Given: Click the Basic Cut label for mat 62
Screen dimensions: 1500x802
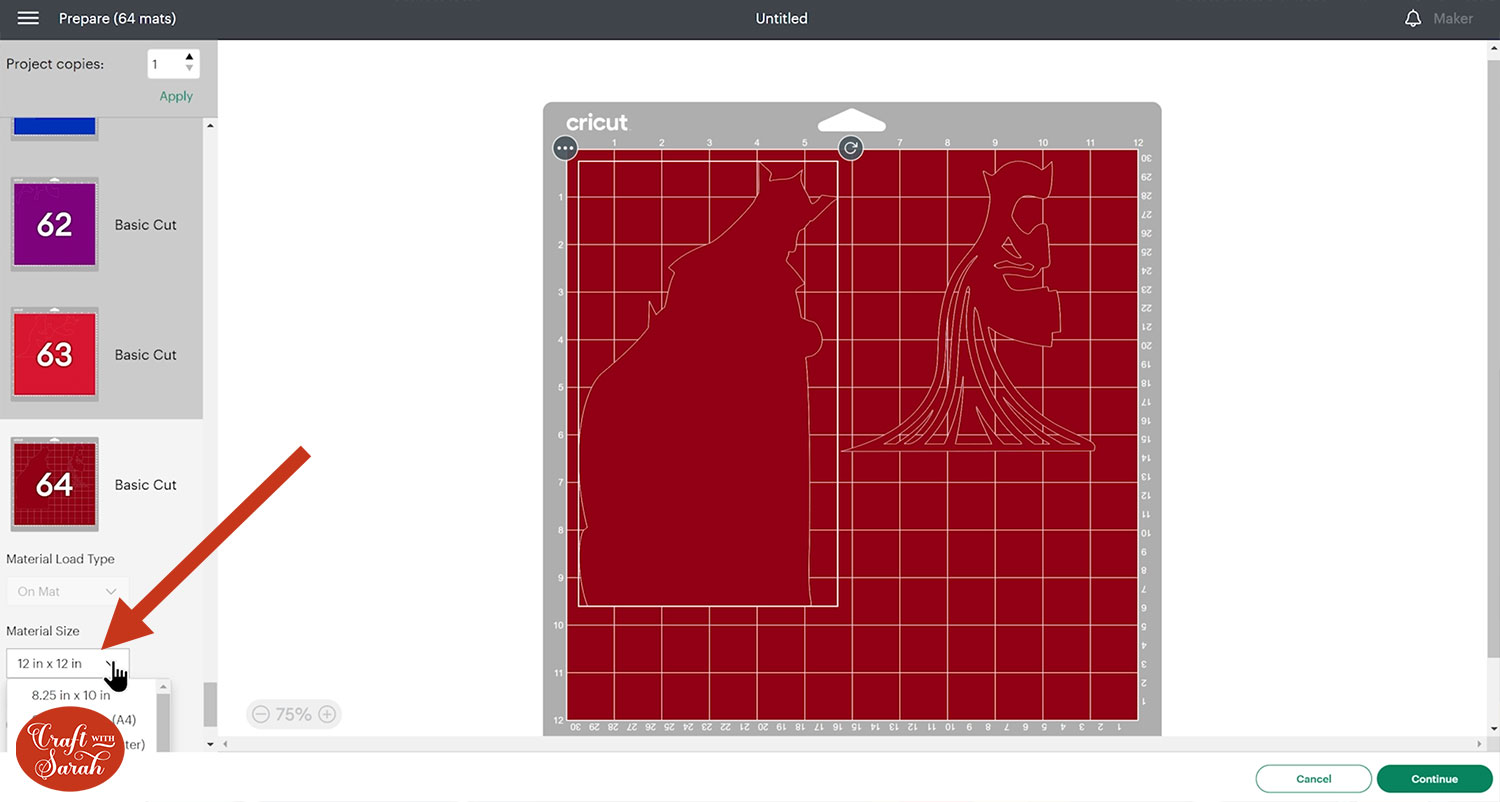Looking at the screenshot, I should [x=145, y=225].
